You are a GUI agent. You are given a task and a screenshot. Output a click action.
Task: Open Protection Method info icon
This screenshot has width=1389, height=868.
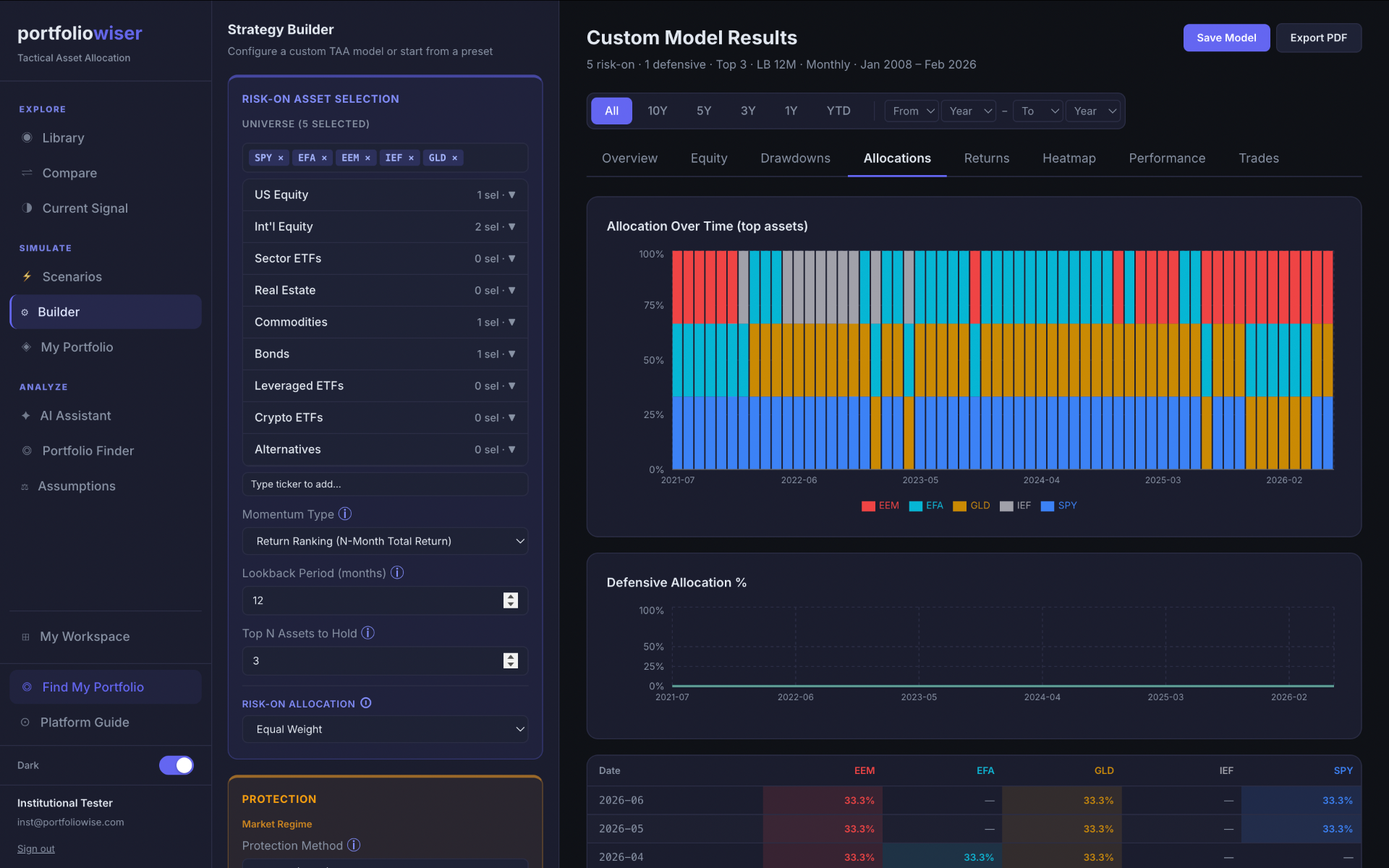pos(354,845)
